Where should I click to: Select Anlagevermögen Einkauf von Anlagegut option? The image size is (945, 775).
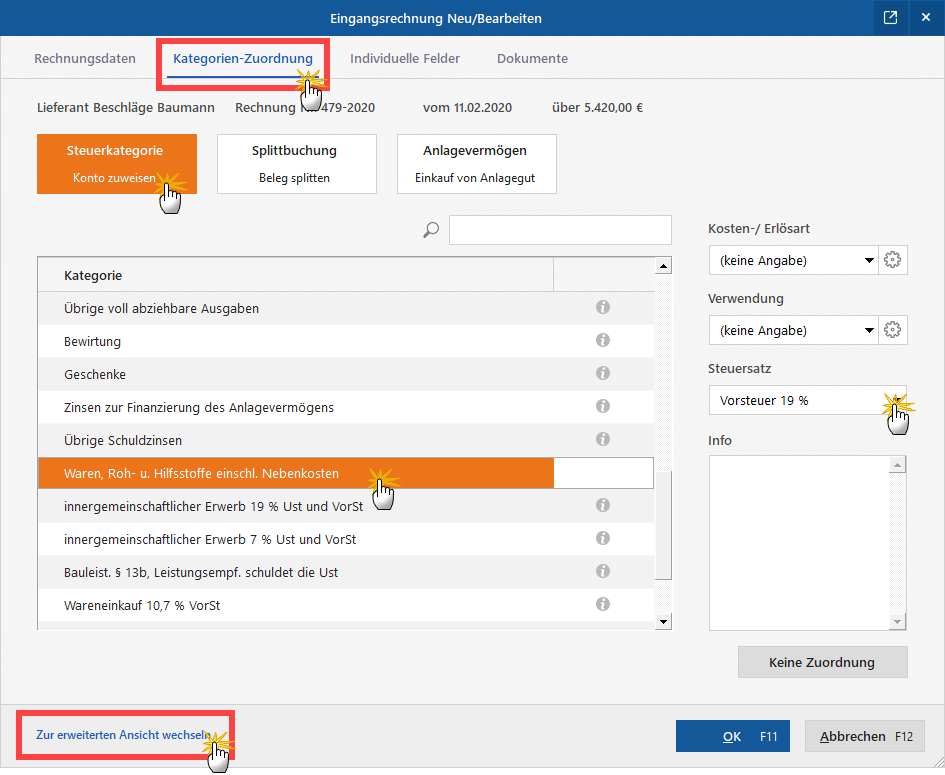click(476, 164)
